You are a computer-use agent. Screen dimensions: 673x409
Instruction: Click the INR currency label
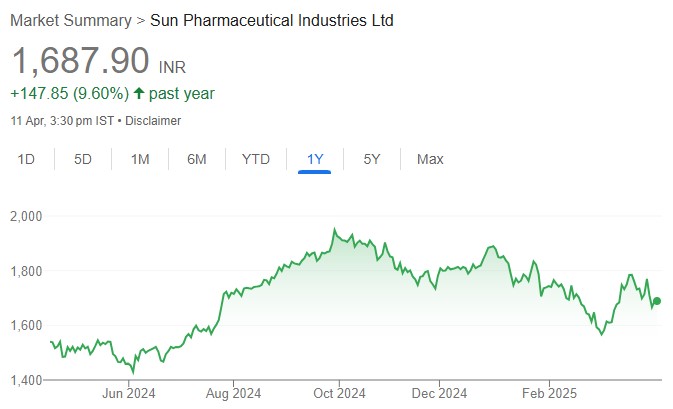pyautogui.click(x=173, y=67)
